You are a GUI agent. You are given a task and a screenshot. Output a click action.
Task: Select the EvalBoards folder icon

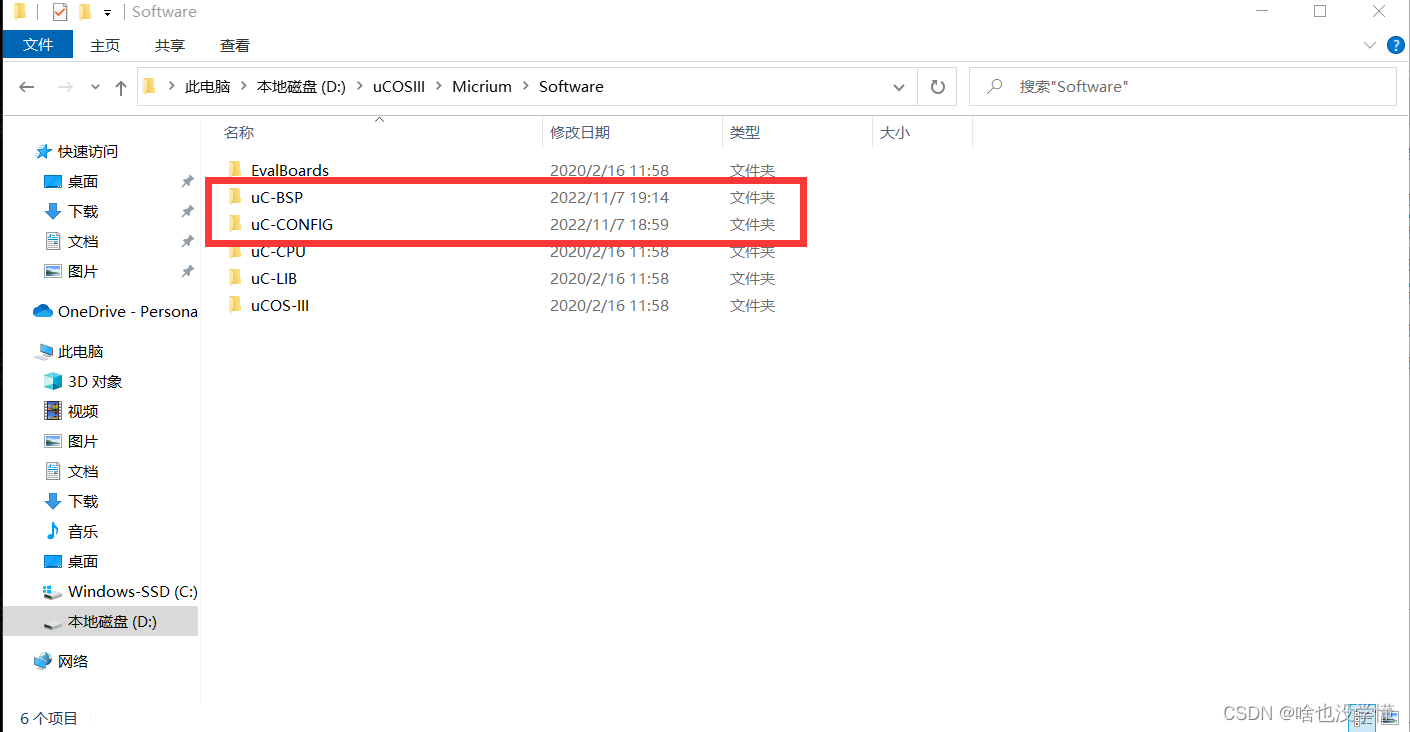coord(235,170)
